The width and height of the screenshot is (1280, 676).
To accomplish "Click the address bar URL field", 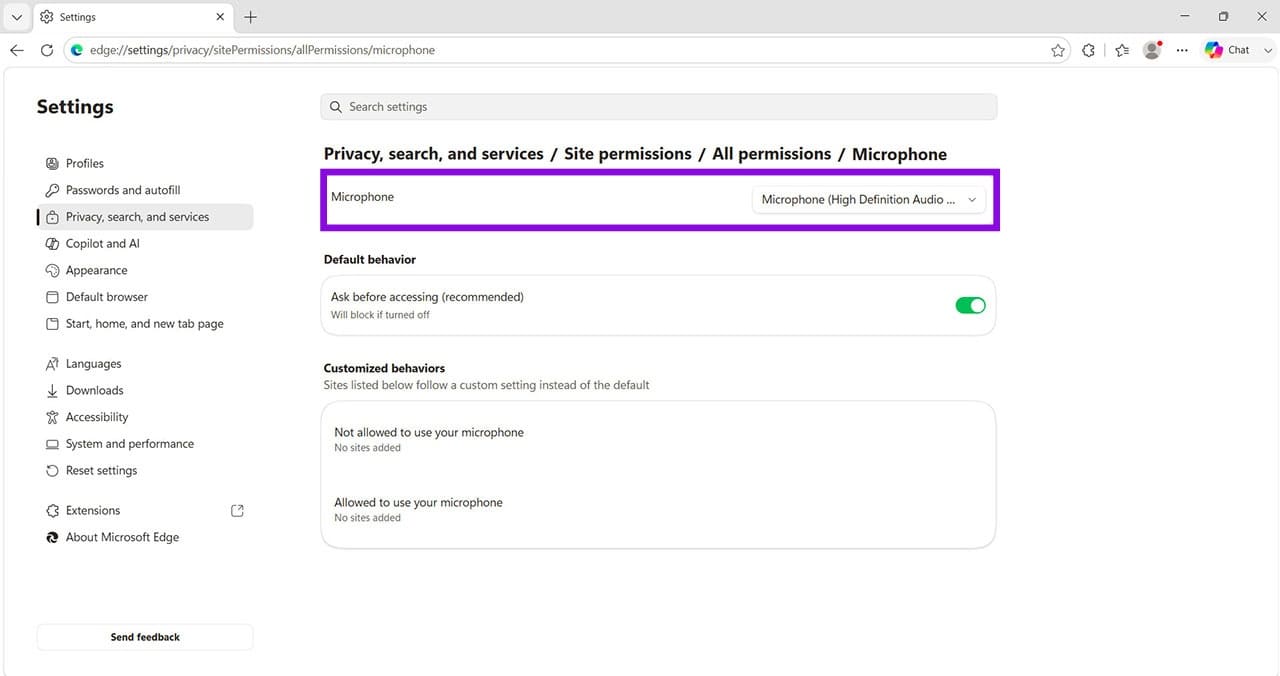I will click(565, 50).
